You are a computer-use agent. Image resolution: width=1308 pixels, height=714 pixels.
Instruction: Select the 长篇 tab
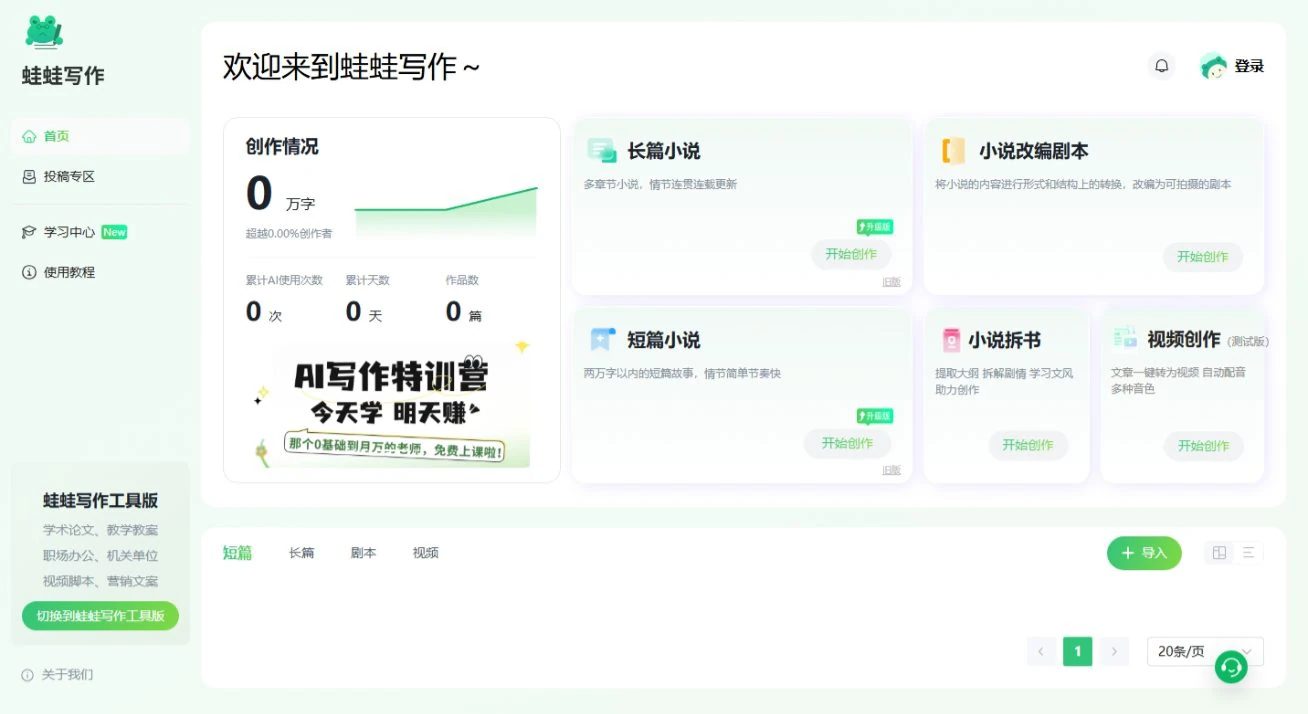[x=301, y=553]
